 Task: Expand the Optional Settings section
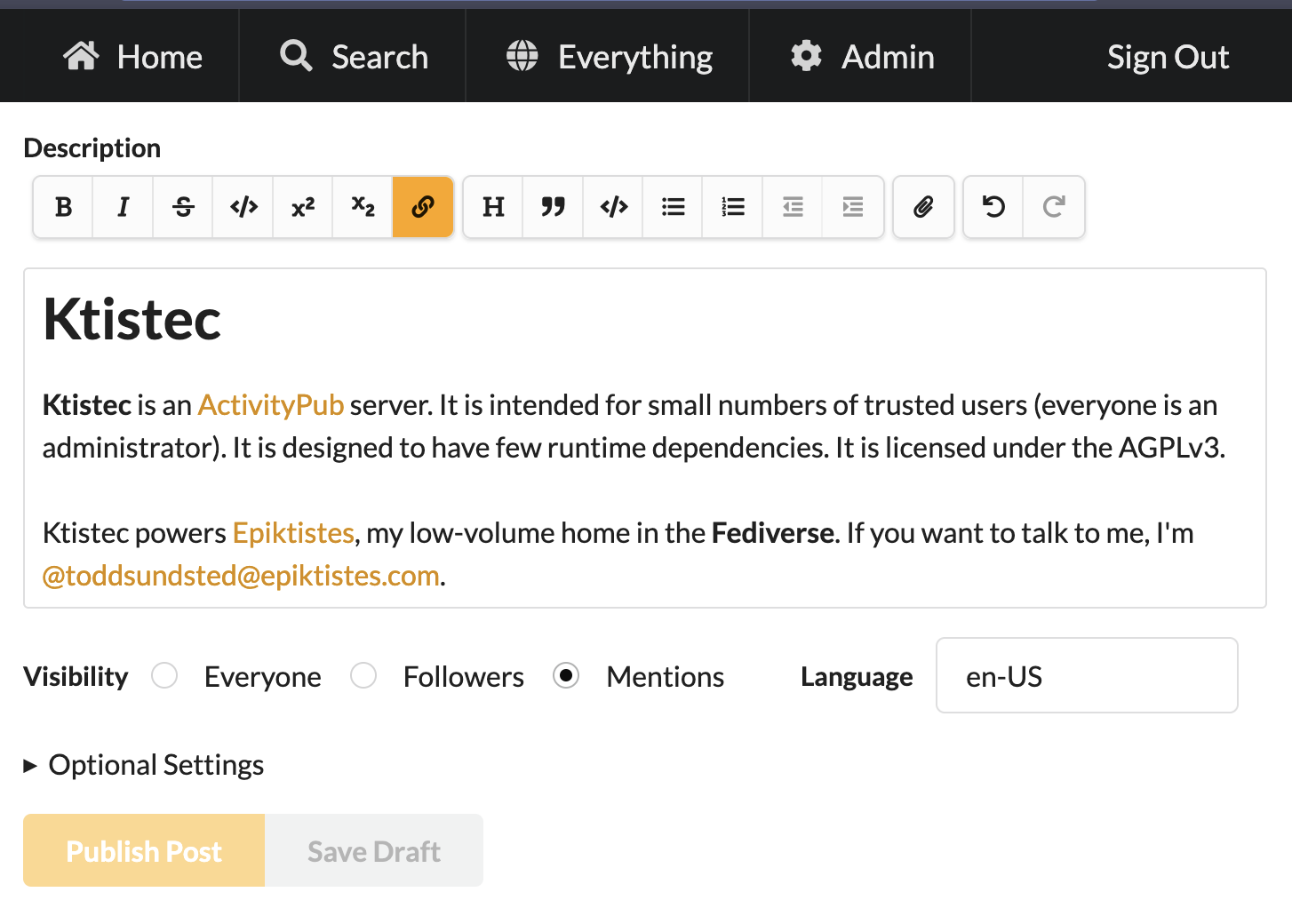144,765
